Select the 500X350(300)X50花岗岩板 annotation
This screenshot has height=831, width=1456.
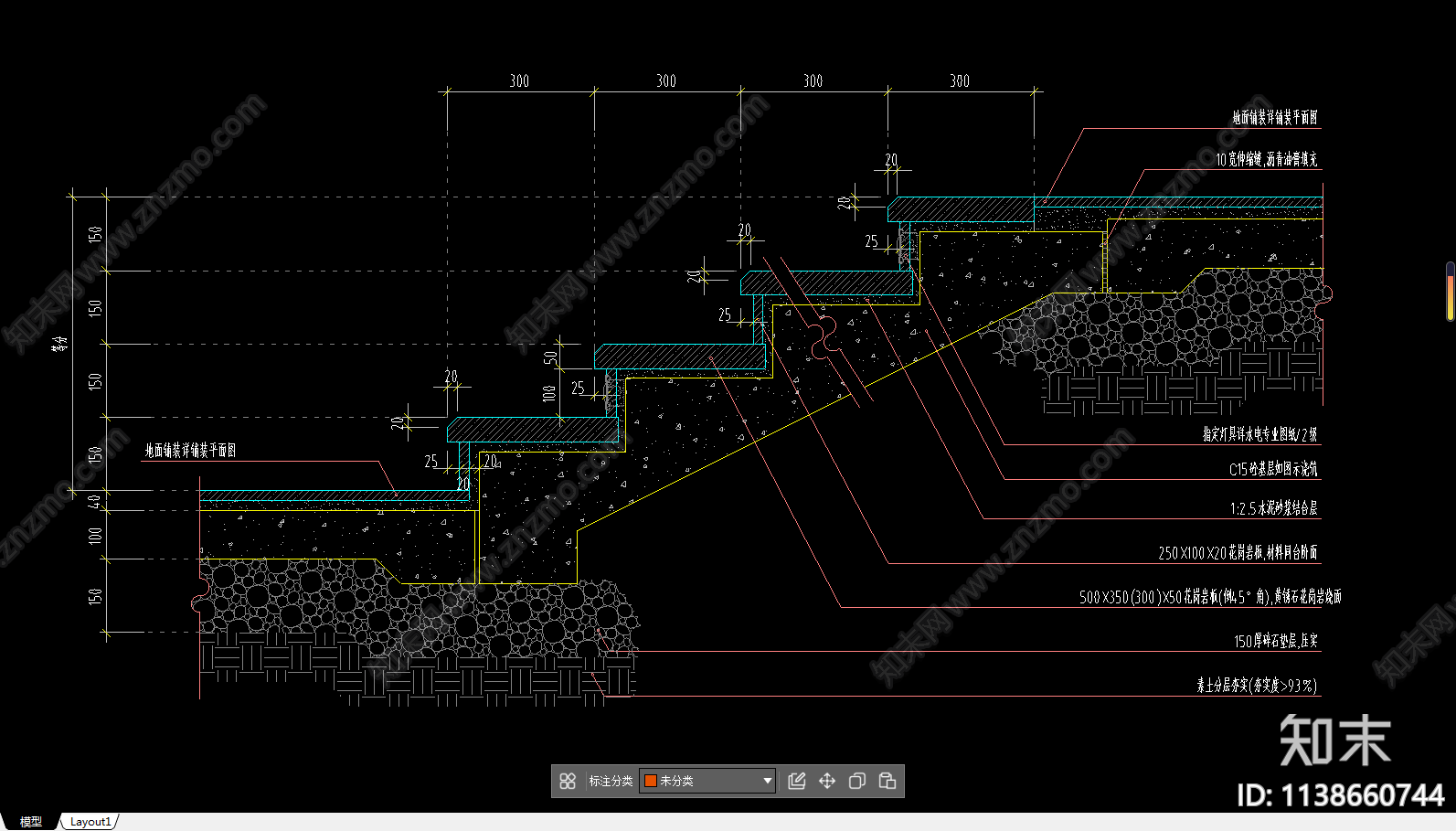tap(1210, 597)
